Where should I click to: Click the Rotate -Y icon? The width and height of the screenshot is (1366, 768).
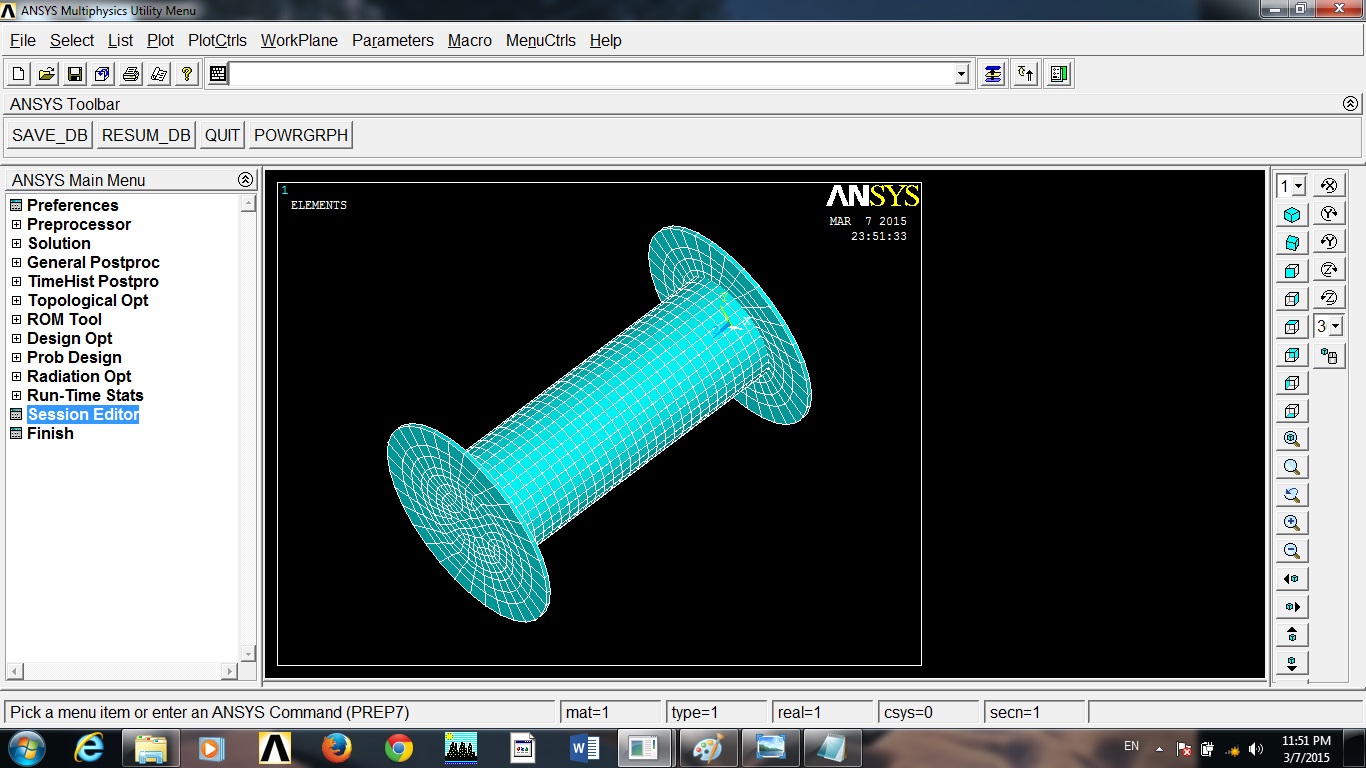1329,242
